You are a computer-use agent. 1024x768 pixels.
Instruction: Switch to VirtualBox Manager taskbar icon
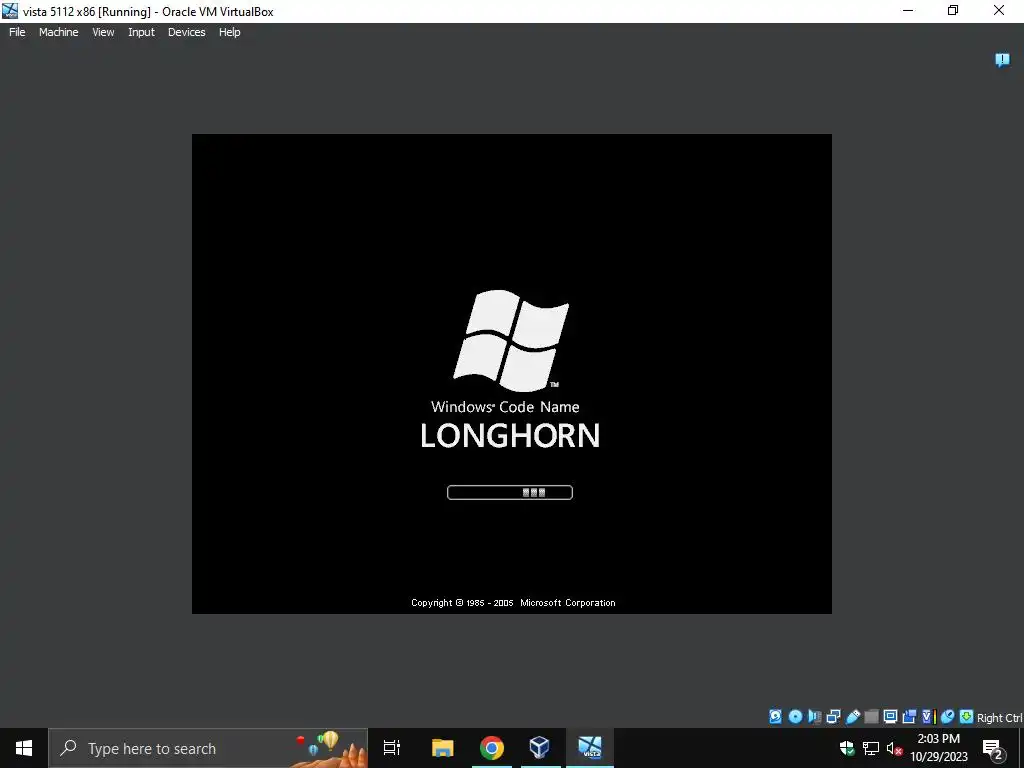tap(539, 748)
